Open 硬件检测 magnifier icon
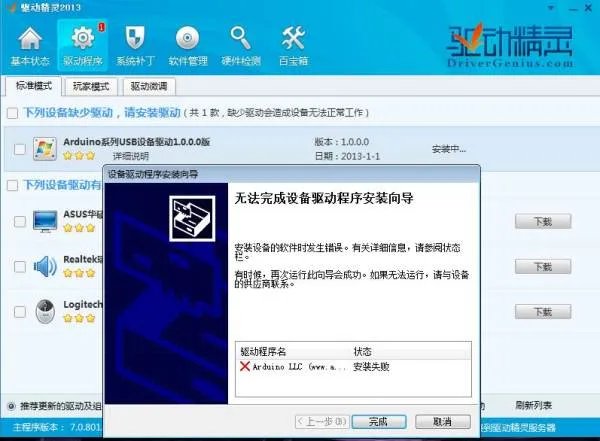 coord(240,38)
